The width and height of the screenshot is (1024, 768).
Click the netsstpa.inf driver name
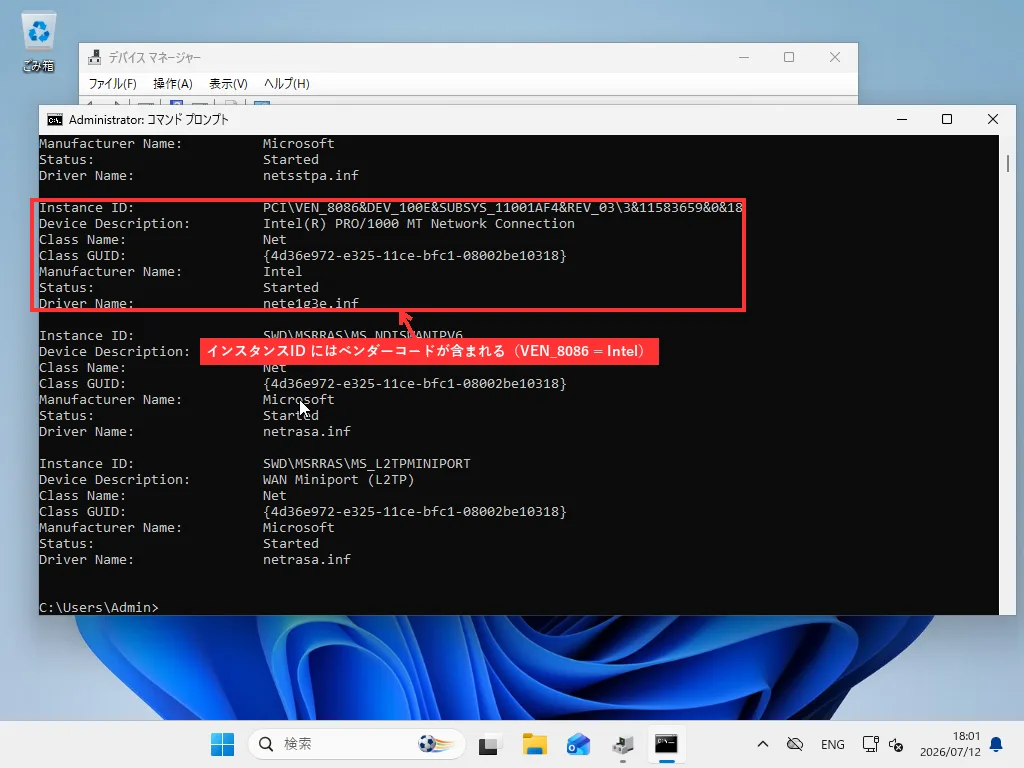[310, 176]
